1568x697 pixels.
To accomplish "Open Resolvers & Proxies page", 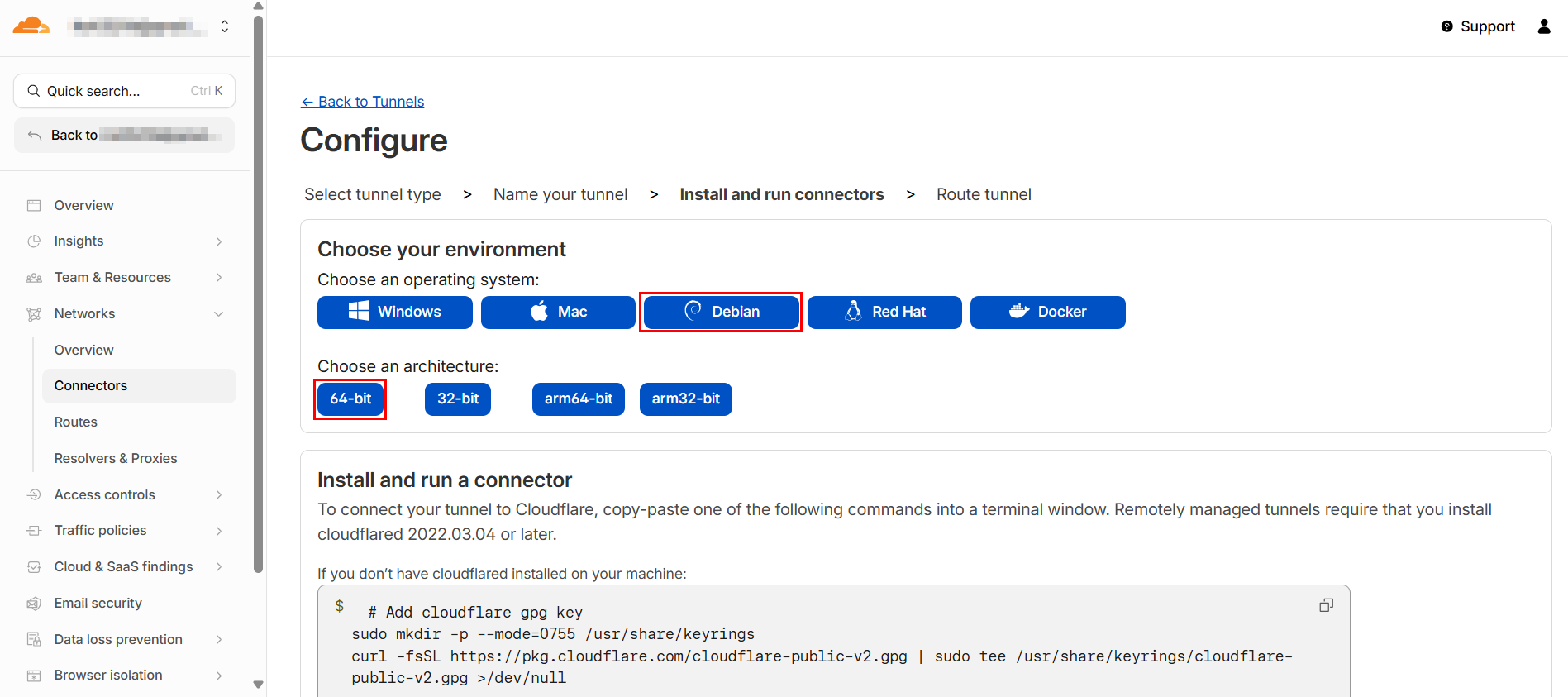I will (x=116, y=458).
